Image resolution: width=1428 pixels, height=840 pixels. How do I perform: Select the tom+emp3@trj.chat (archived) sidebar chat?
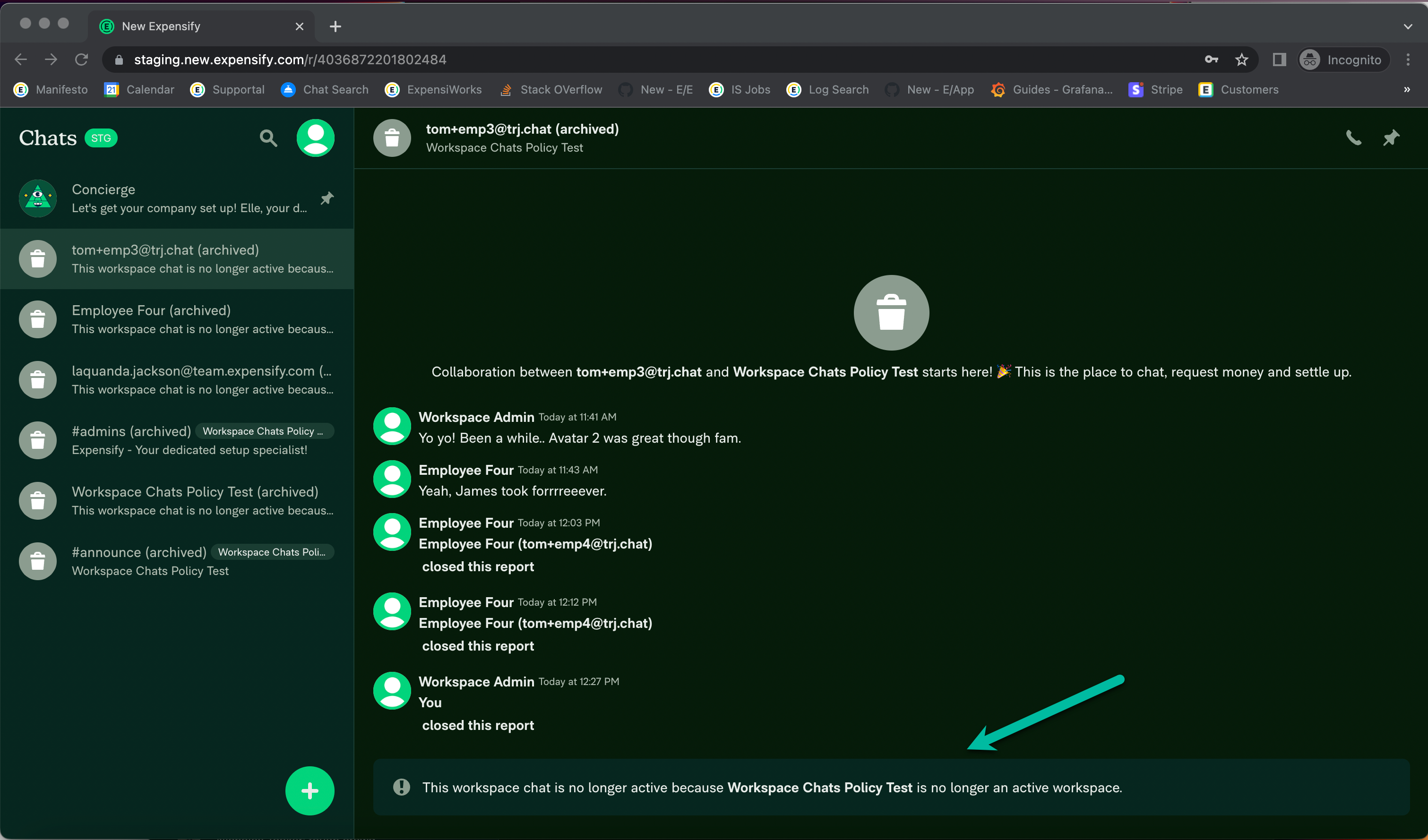pyautogui.click(x=177, y=259)
